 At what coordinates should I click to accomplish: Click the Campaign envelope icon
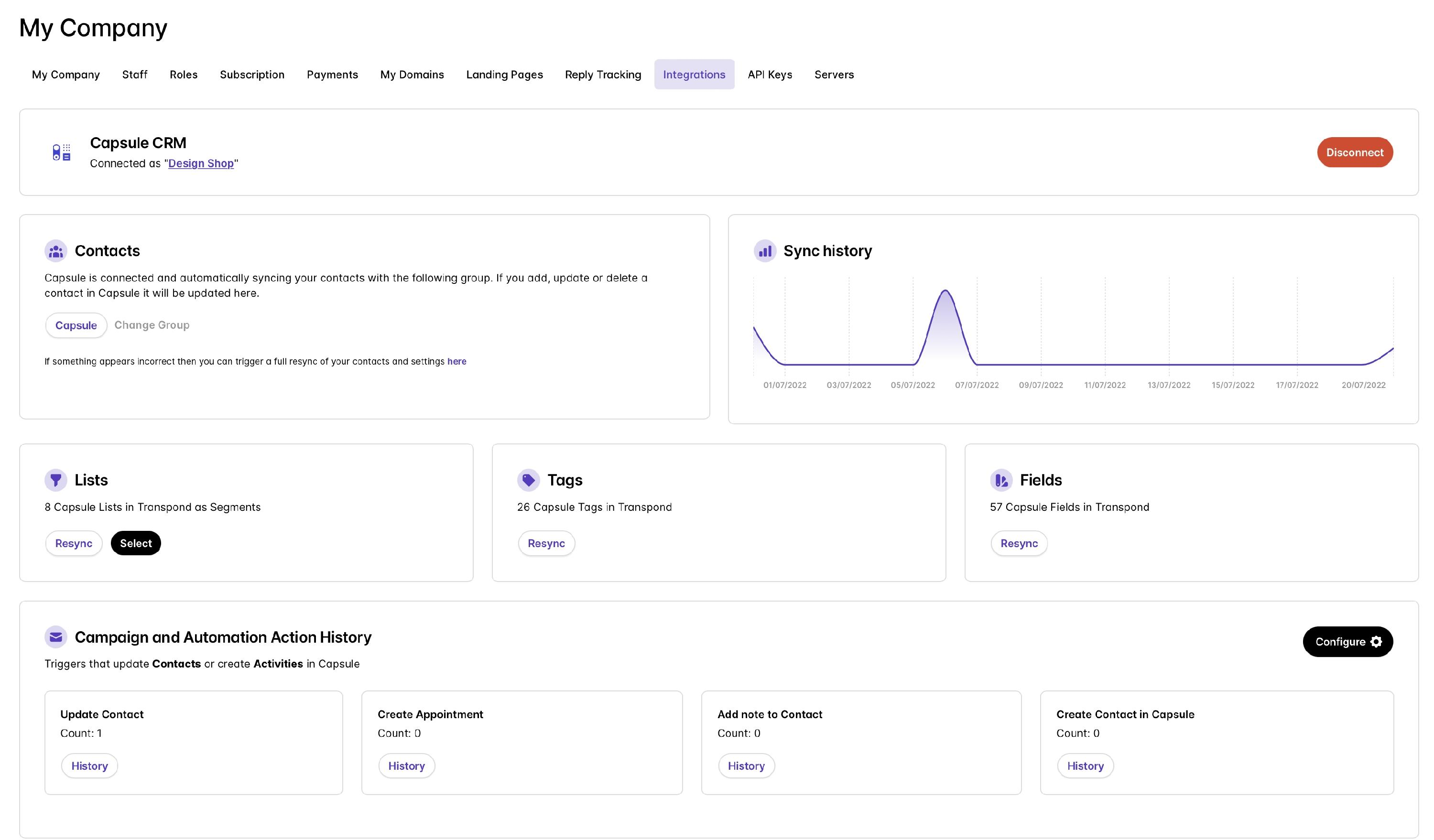click(x=56, y=637)
